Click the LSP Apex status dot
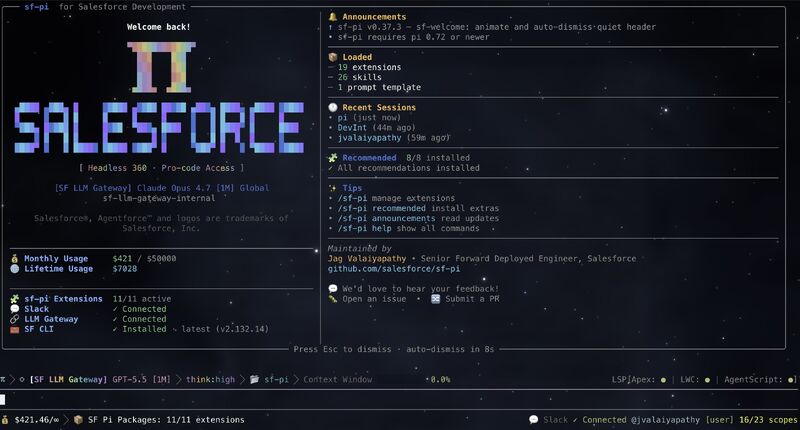800x430 pixels. tap(663, 380)
